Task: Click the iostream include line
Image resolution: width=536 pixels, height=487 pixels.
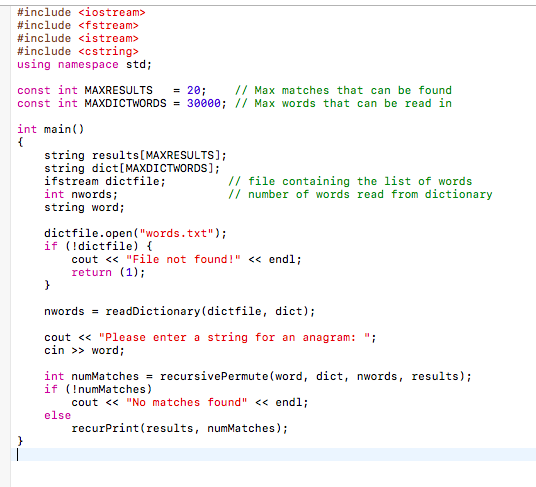Action: pos(81,13)
